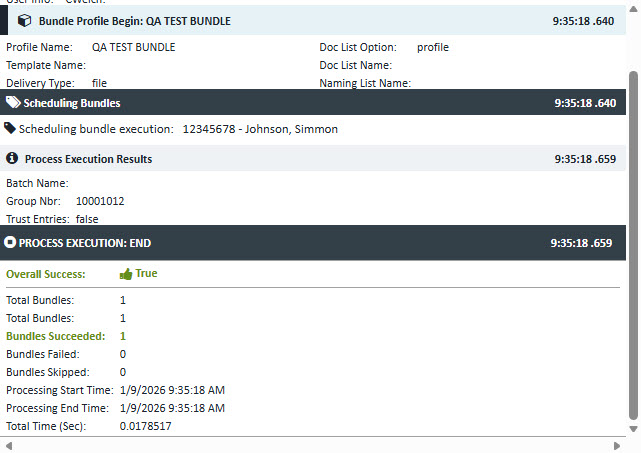
Task: Select the PROCESS EXECUTION: END header bar
Action: (300, 242)
